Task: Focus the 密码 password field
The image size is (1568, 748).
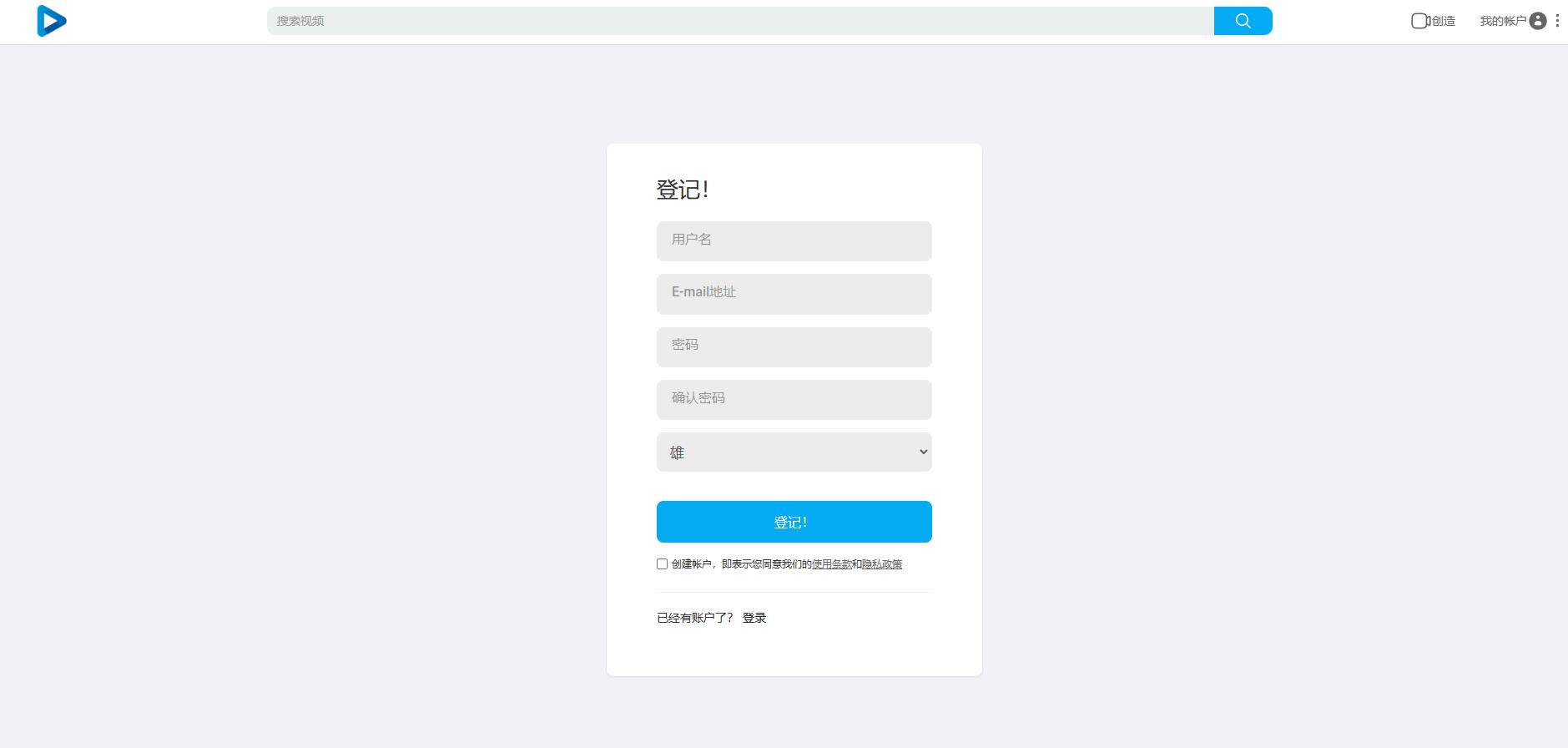Action: pos(794,346)
